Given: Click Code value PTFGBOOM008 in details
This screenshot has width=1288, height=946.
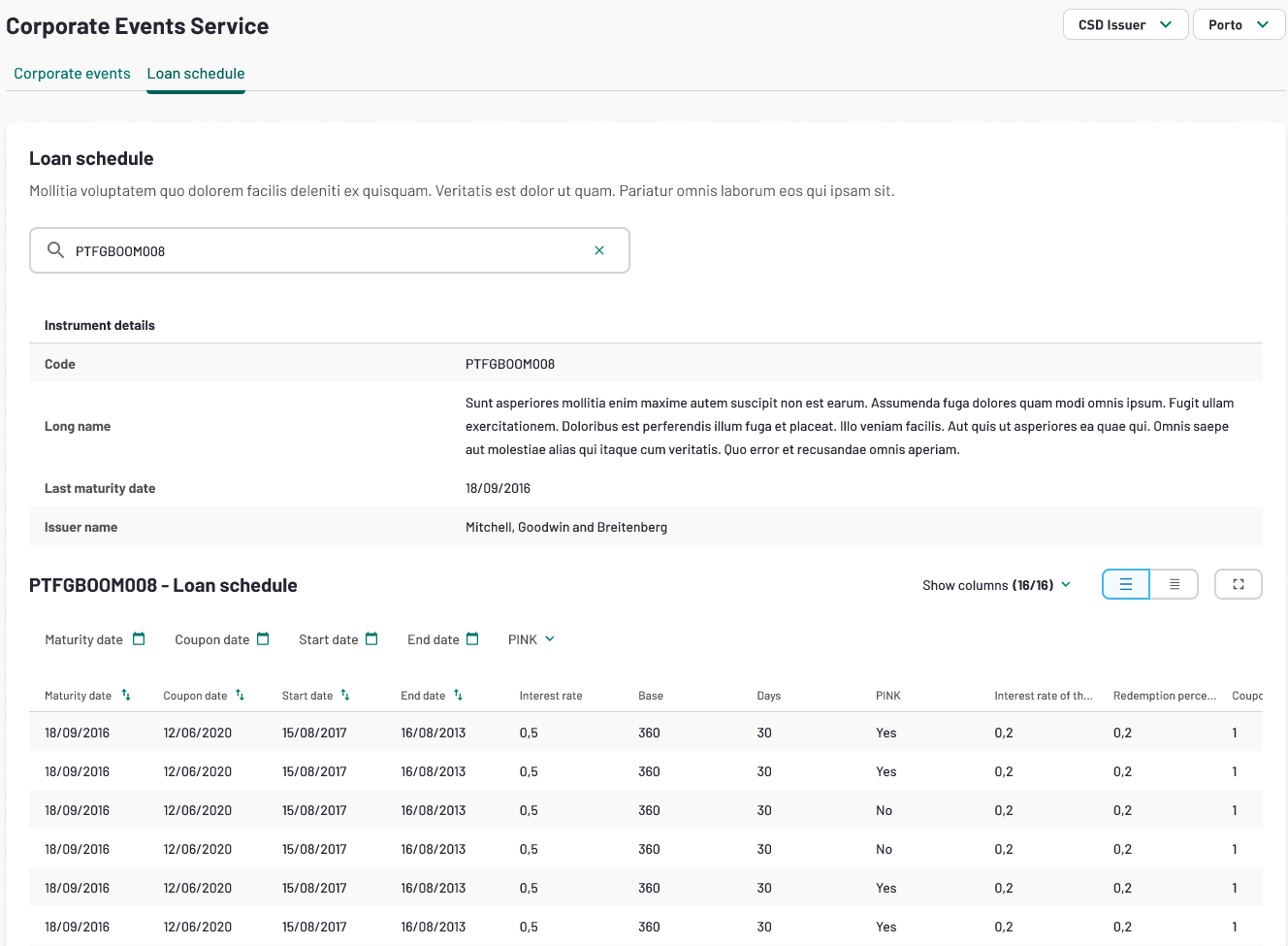Looking at the screenshot, I should (x=510, y=364).
